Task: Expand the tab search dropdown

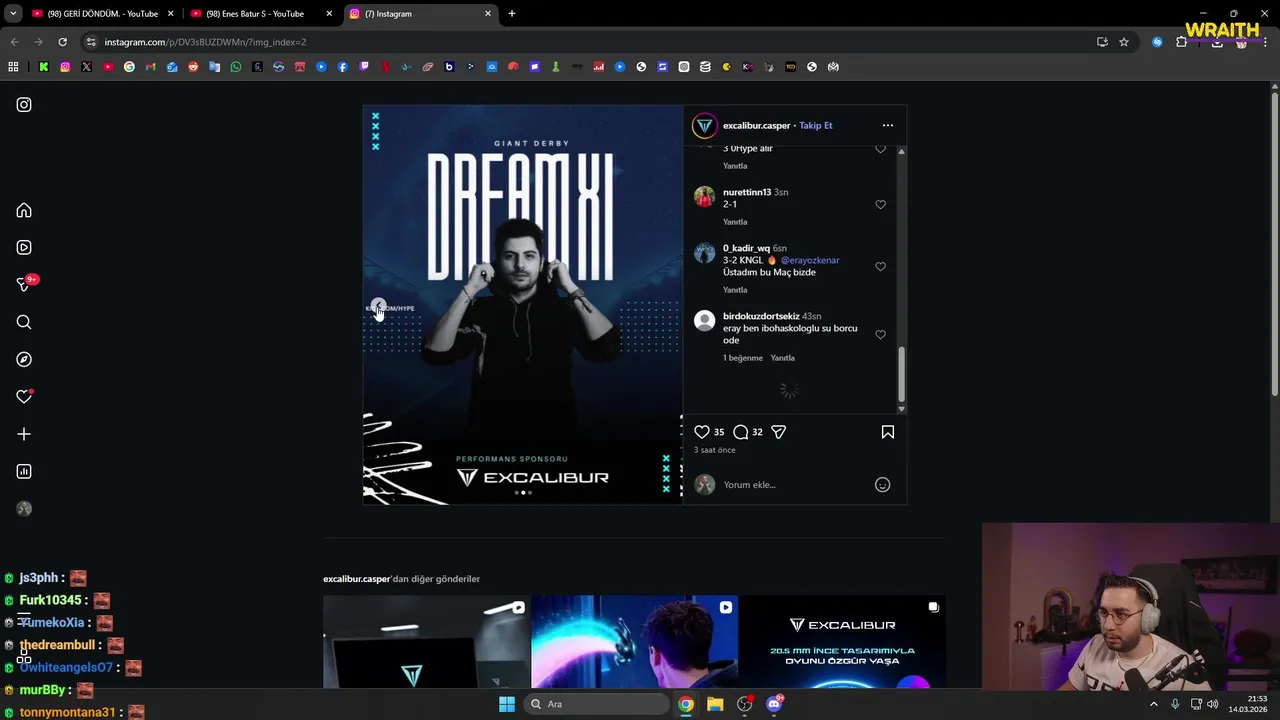Action: 13,14
